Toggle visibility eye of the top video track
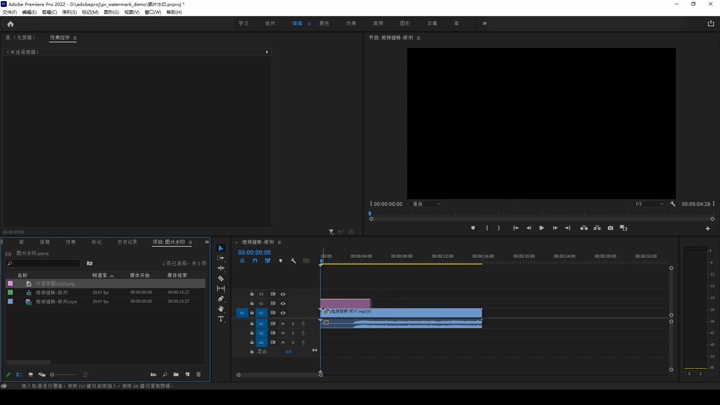The image size is (720, 405). (x=283, y=294)
